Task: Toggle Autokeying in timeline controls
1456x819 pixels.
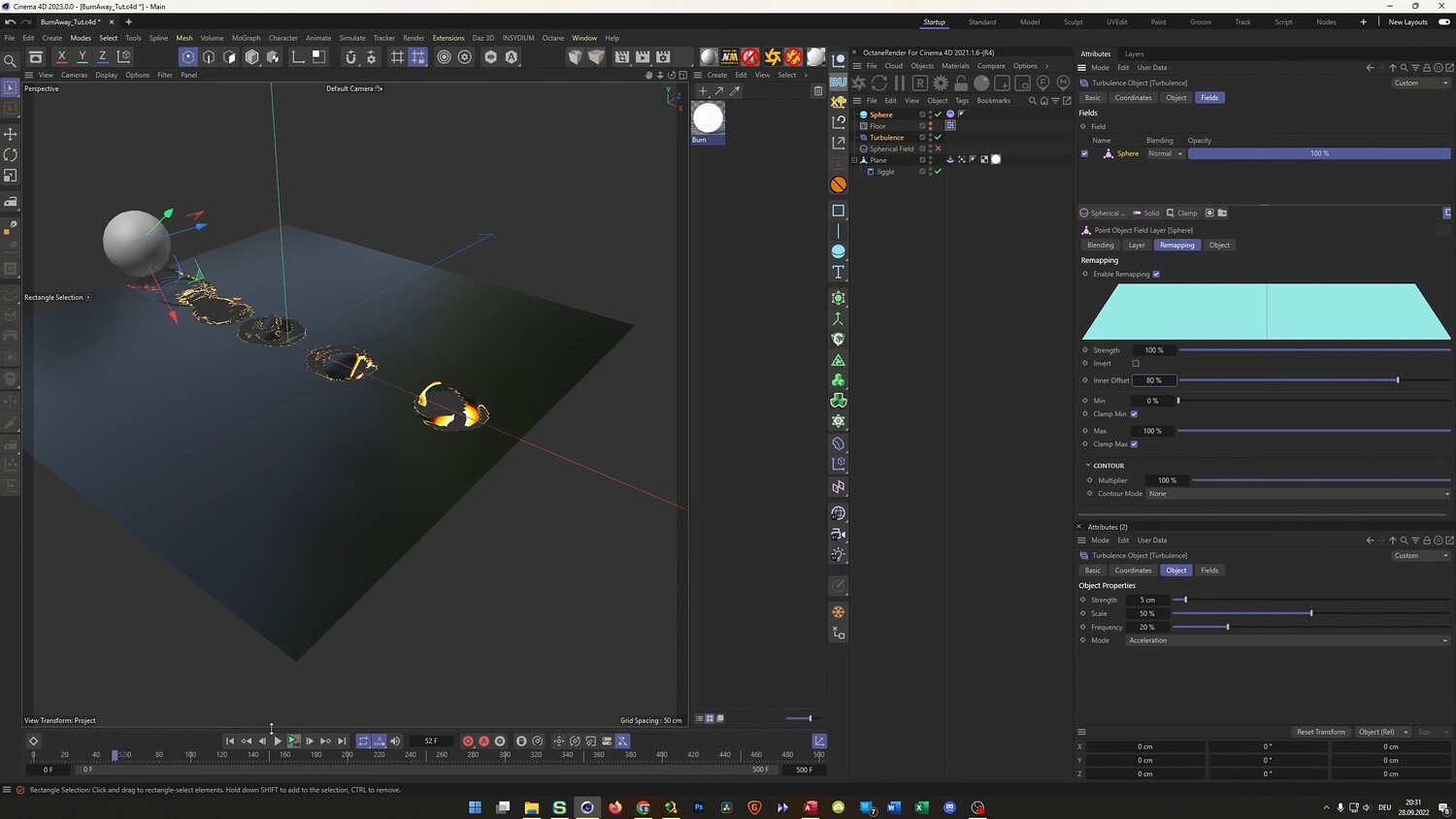Action: 484,741
